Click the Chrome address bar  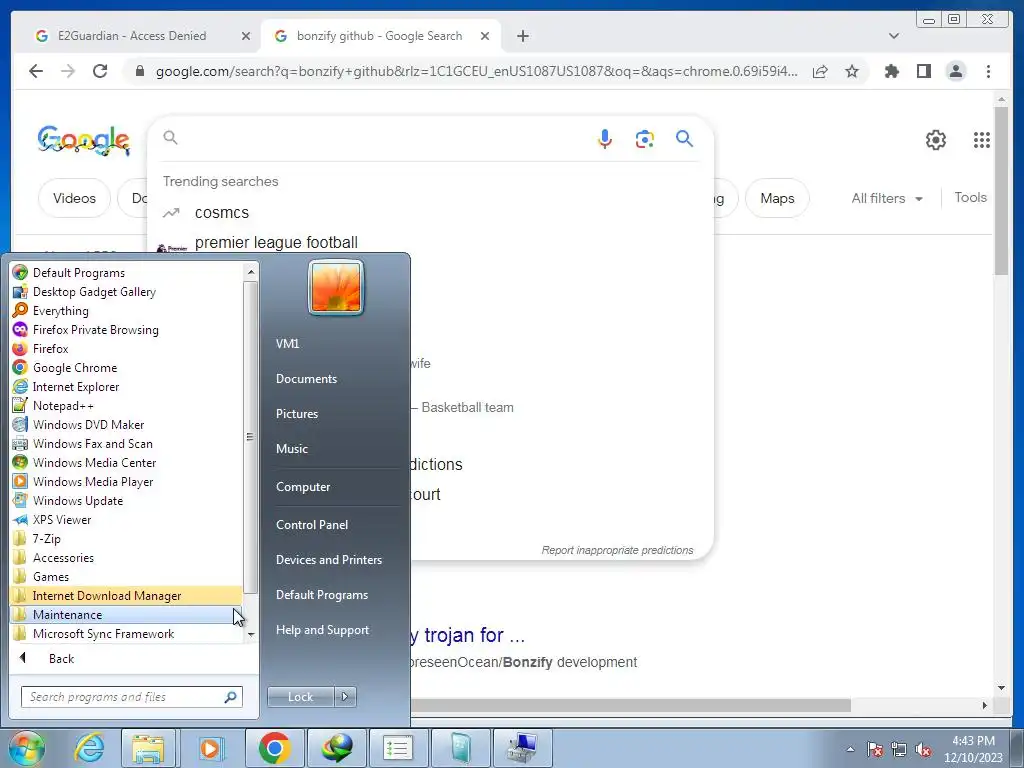(476, 71)
